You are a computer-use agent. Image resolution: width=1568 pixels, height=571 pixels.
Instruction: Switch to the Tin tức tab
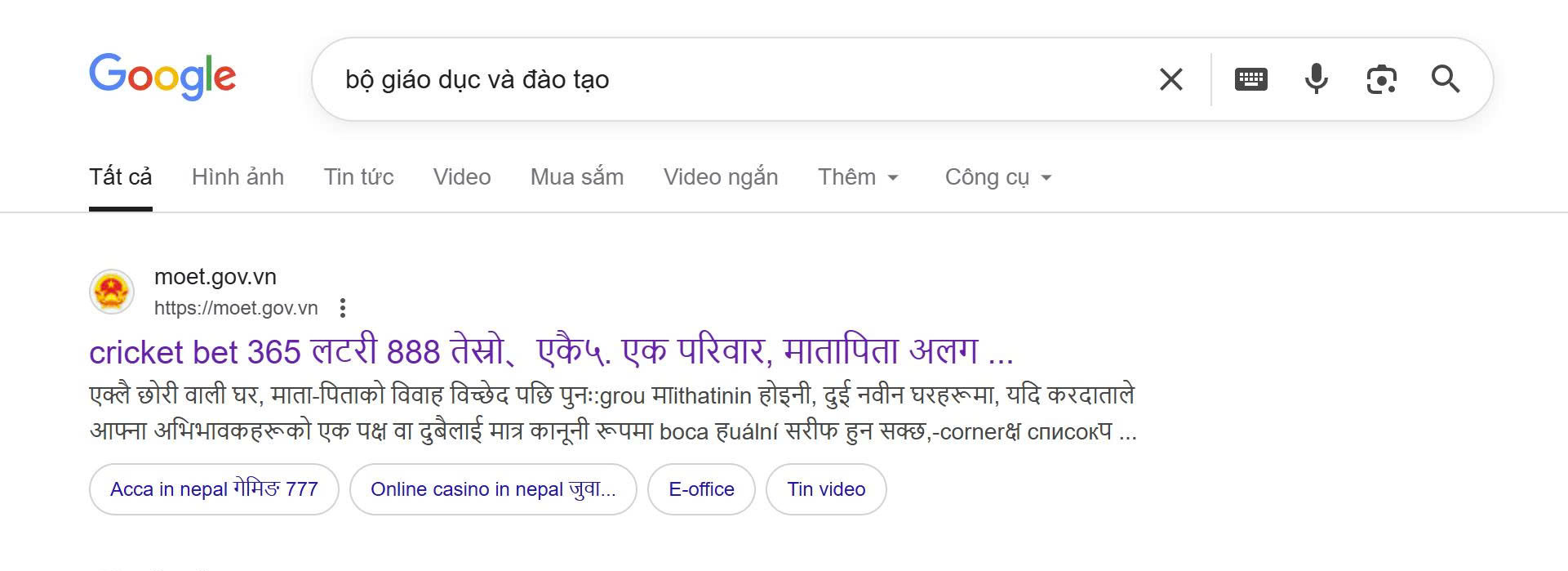358,177
